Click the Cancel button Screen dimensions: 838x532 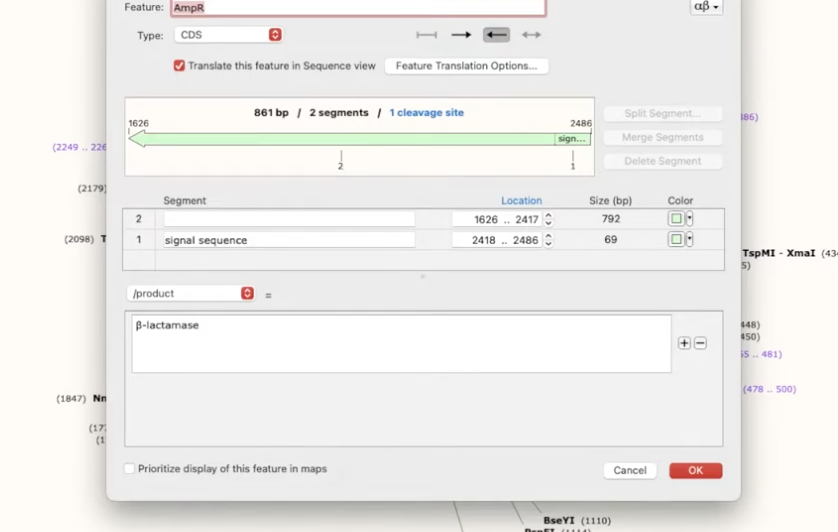pos(630,471)
